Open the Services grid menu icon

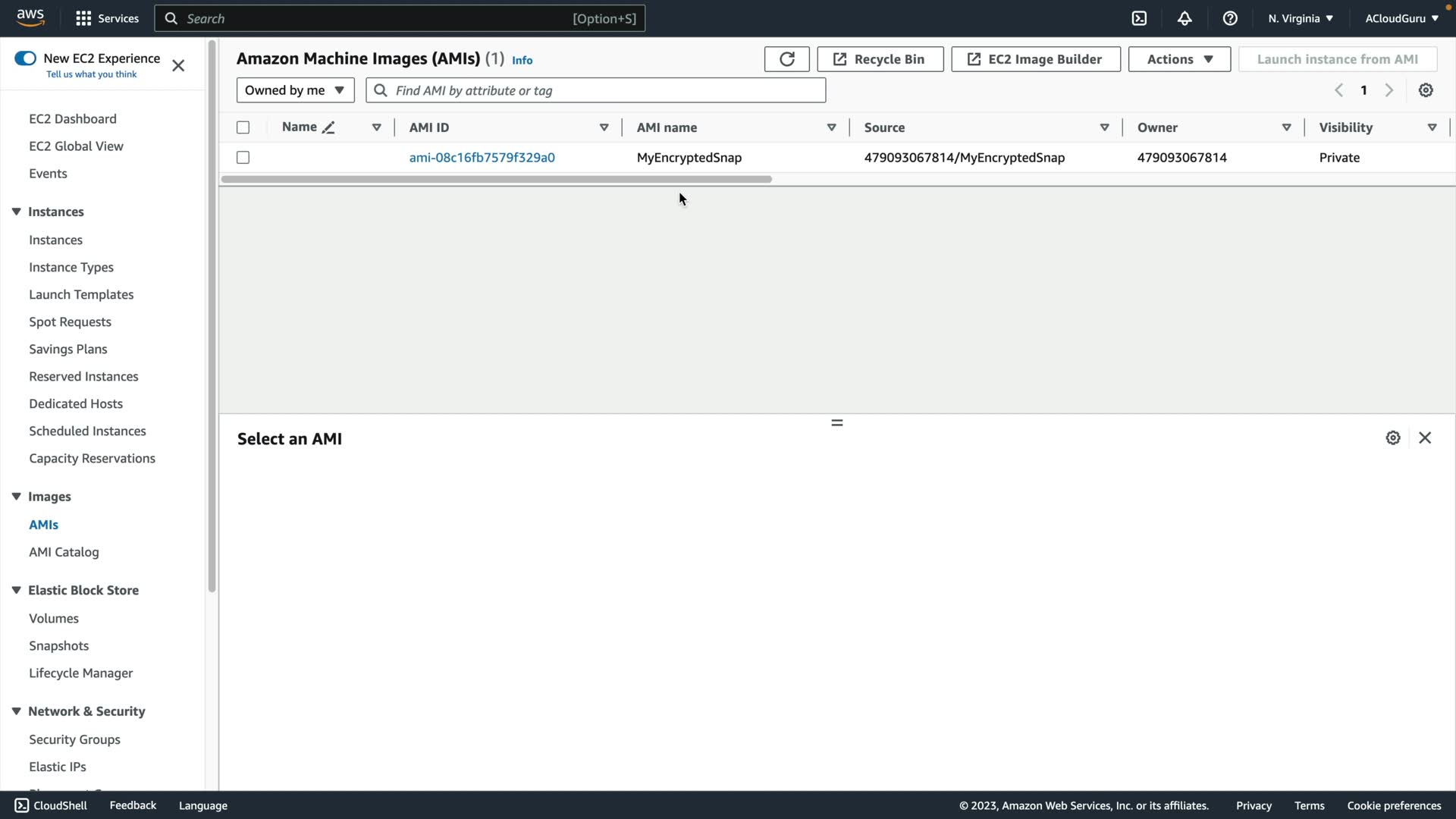click(83, 18)
